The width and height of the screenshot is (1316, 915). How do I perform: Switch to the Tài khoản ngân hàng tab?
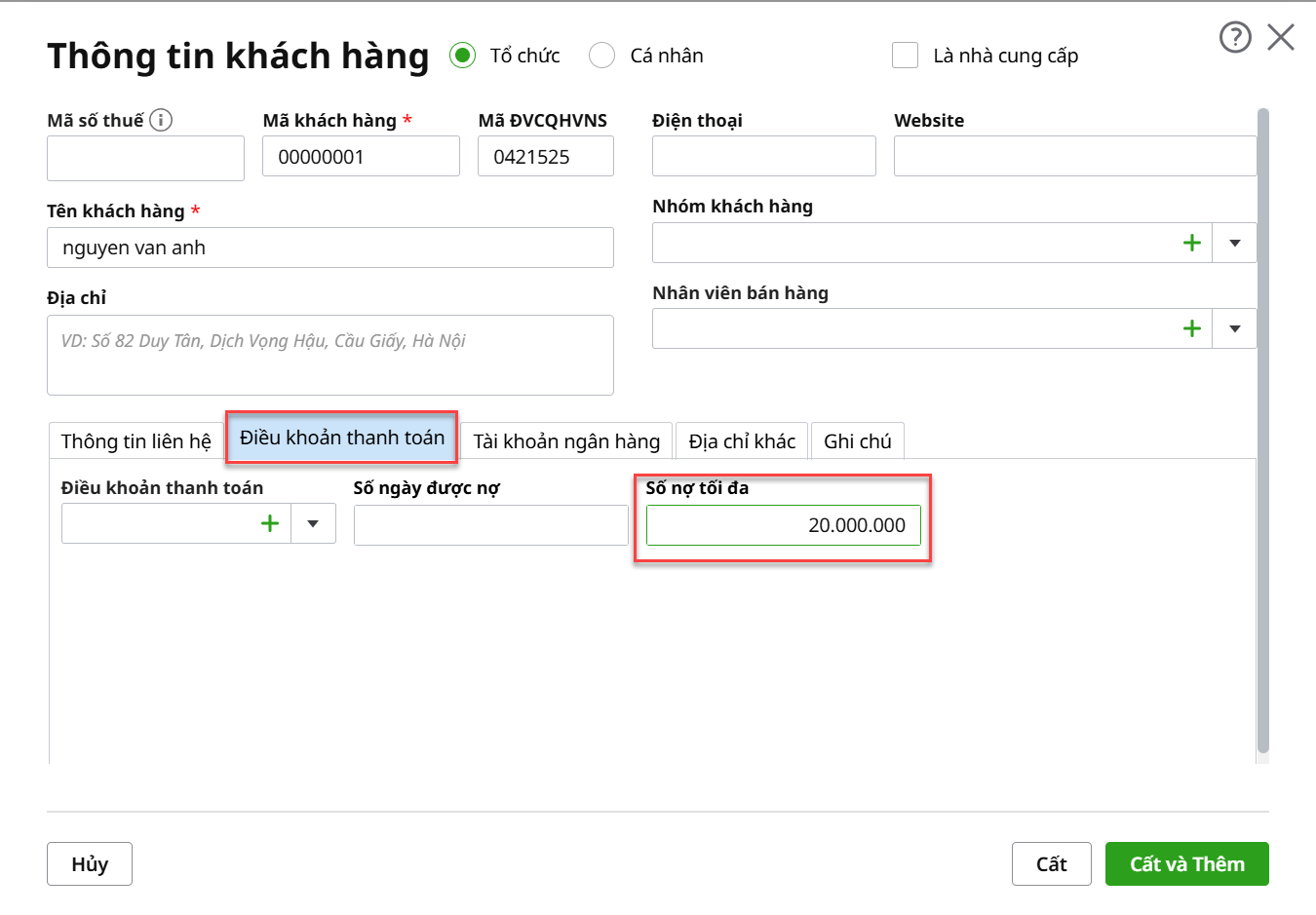coord(566,441)
